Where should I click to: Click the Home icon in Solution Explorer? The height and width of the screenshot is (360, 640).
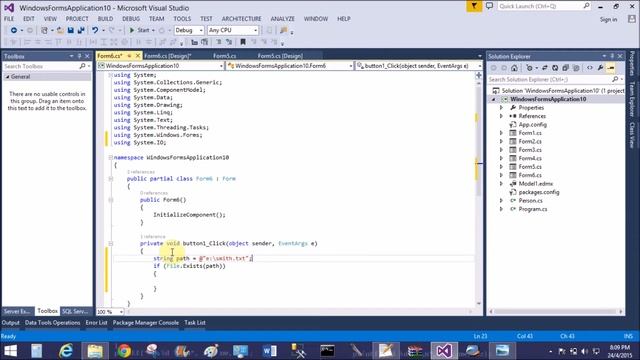tap(514, 68)
